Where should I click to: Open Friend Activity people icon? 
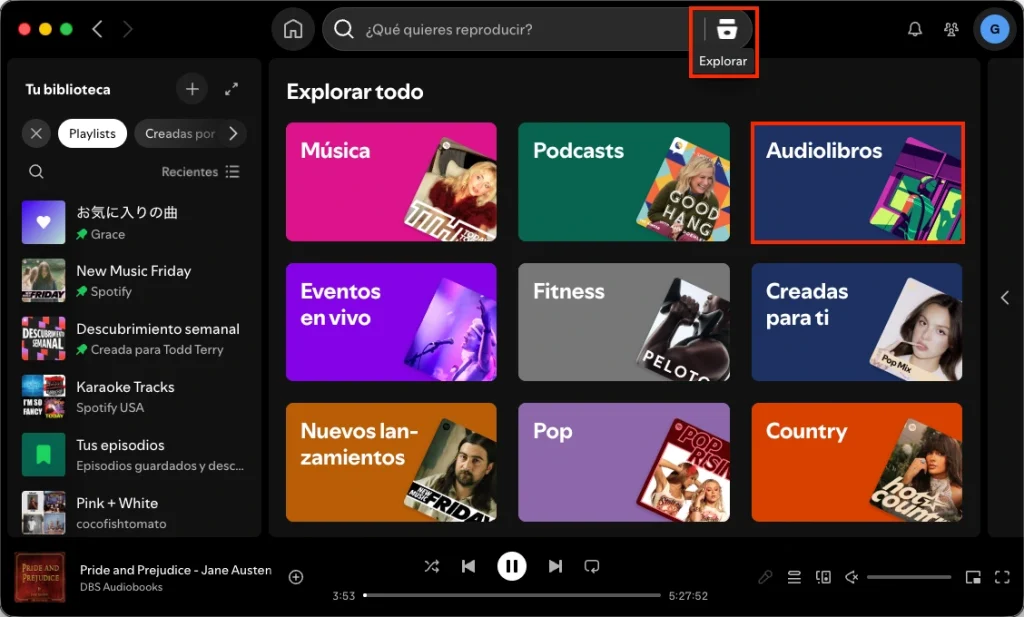951,29
